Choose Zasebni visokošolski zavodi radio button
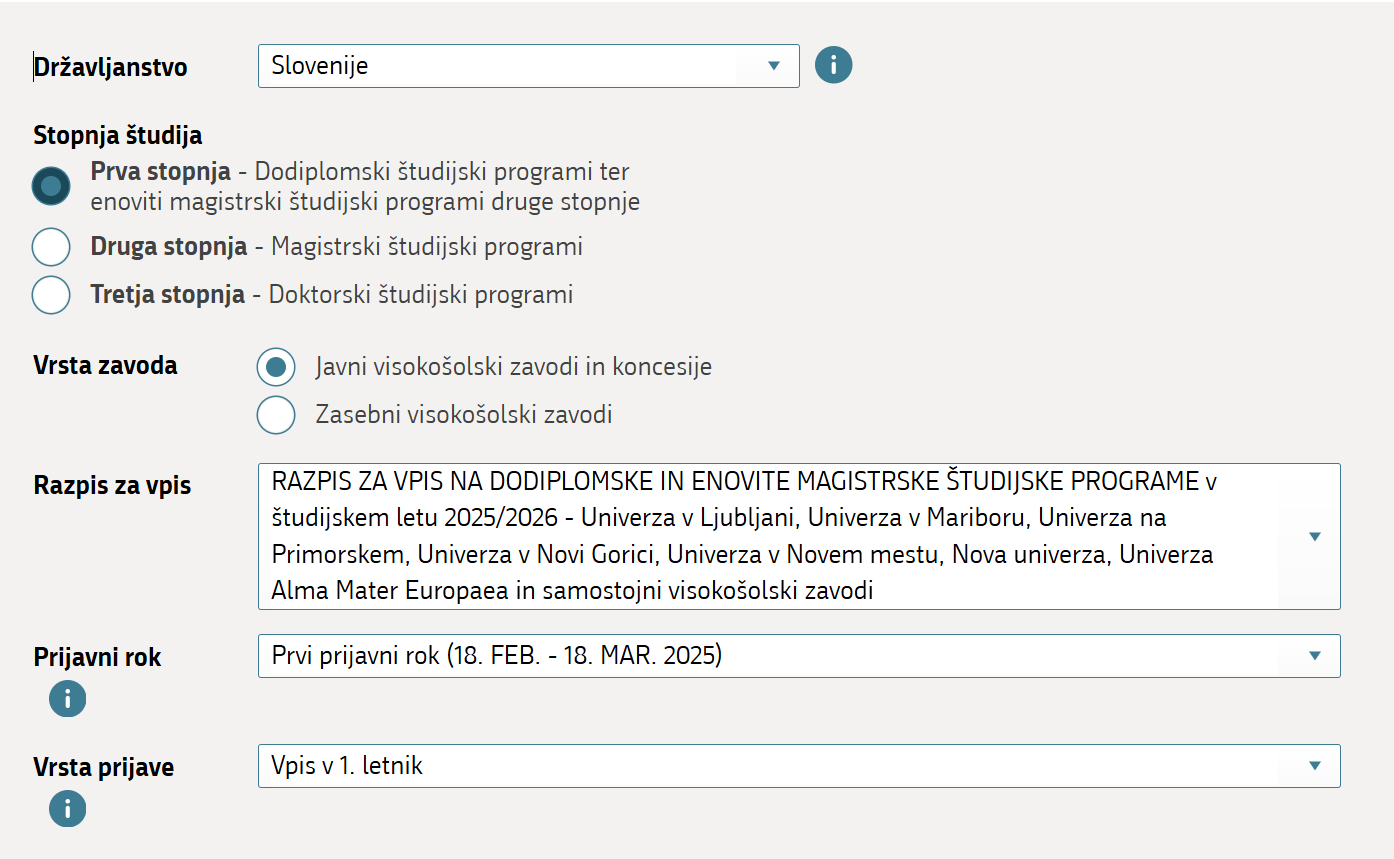Image resolution: width=1394 pixels, height=859 pixels. pos(276,414)
